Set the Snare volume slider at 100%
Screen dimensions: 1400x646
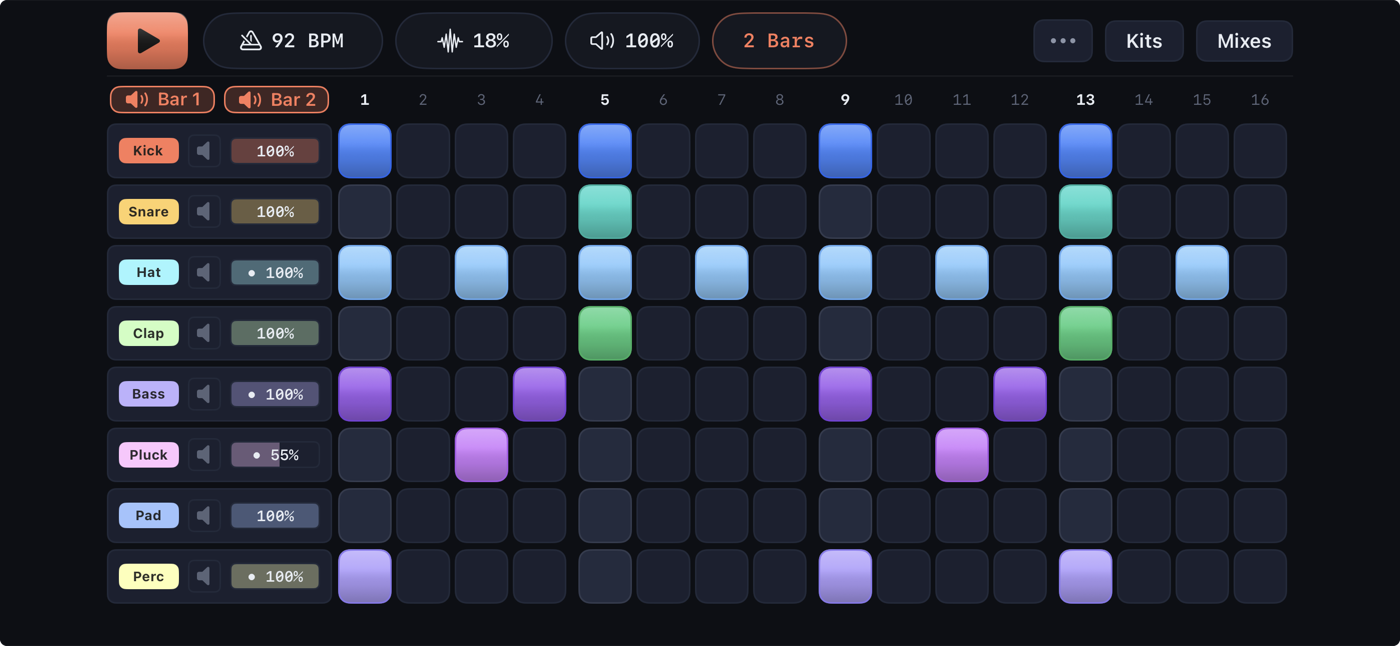click(x=275, y=212)
